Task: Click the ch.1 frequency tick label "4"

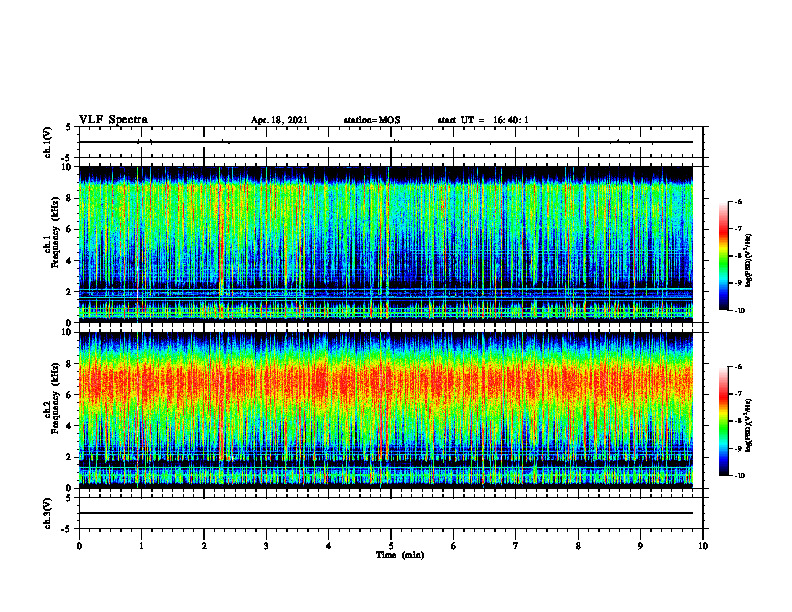Action: pos(70,261)
